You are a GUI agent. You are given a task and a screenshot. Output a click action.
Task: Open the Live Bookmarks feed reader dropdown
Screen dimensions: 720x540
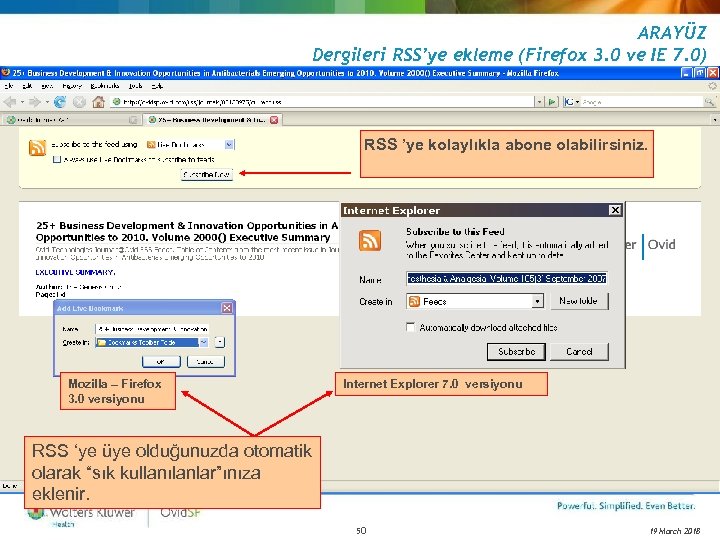tap(229, 145)
